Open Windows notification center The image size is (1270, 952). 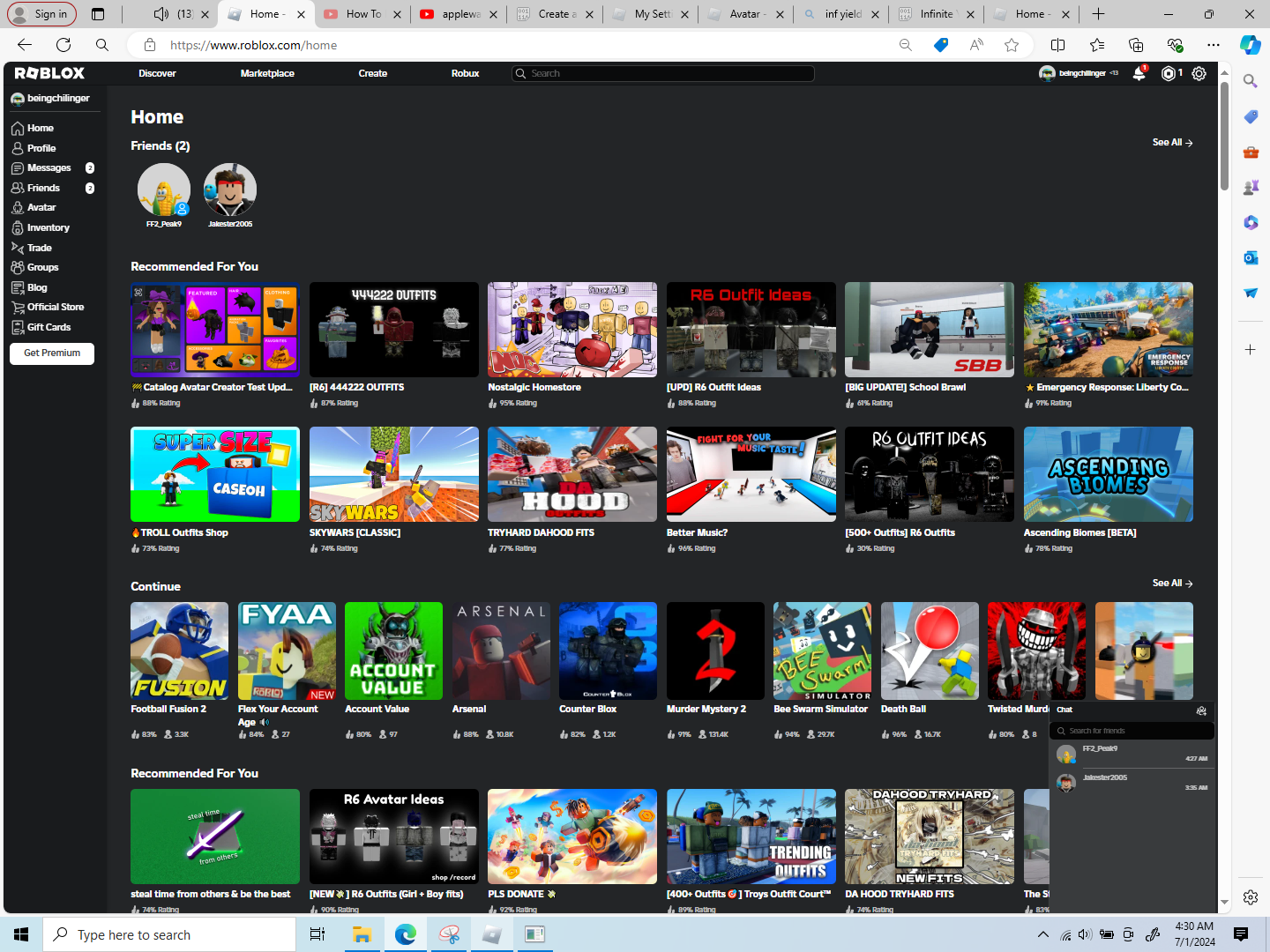1241,934
